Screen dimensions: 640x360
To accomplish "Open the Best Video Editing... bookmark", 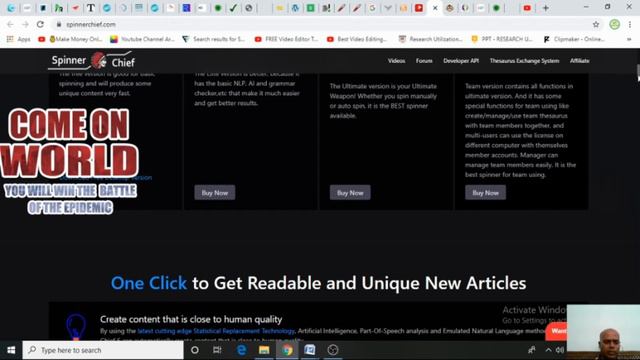I will point(357,39).
